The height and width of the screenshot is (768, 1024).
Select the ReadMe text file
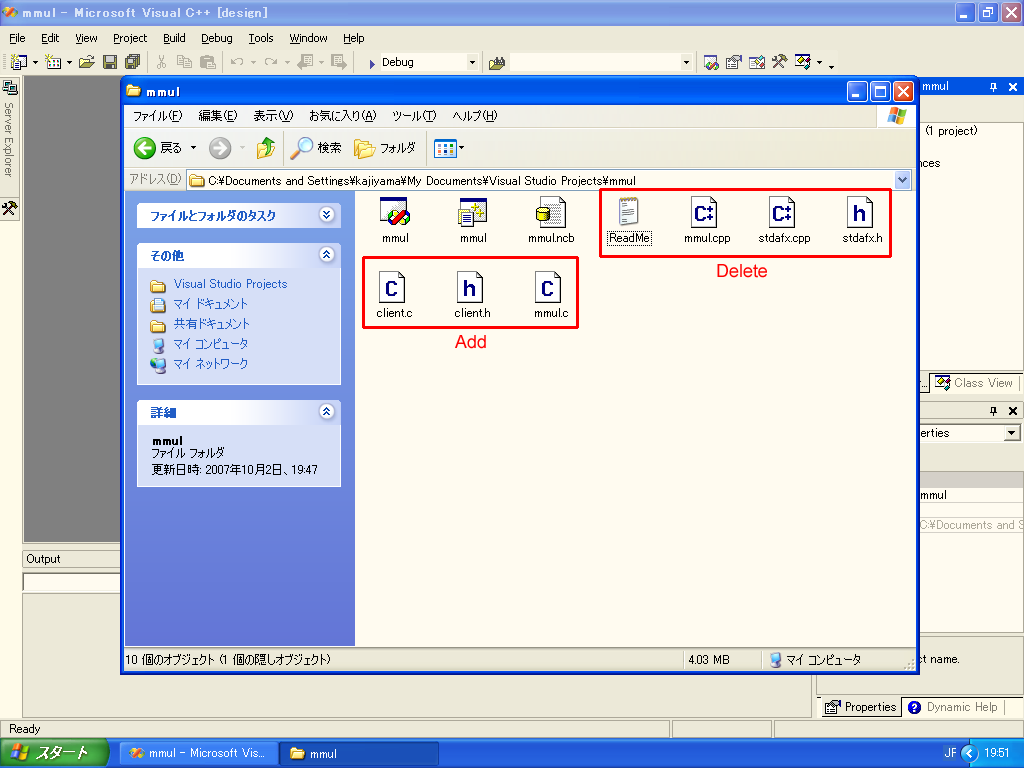(x=629, y=221)
